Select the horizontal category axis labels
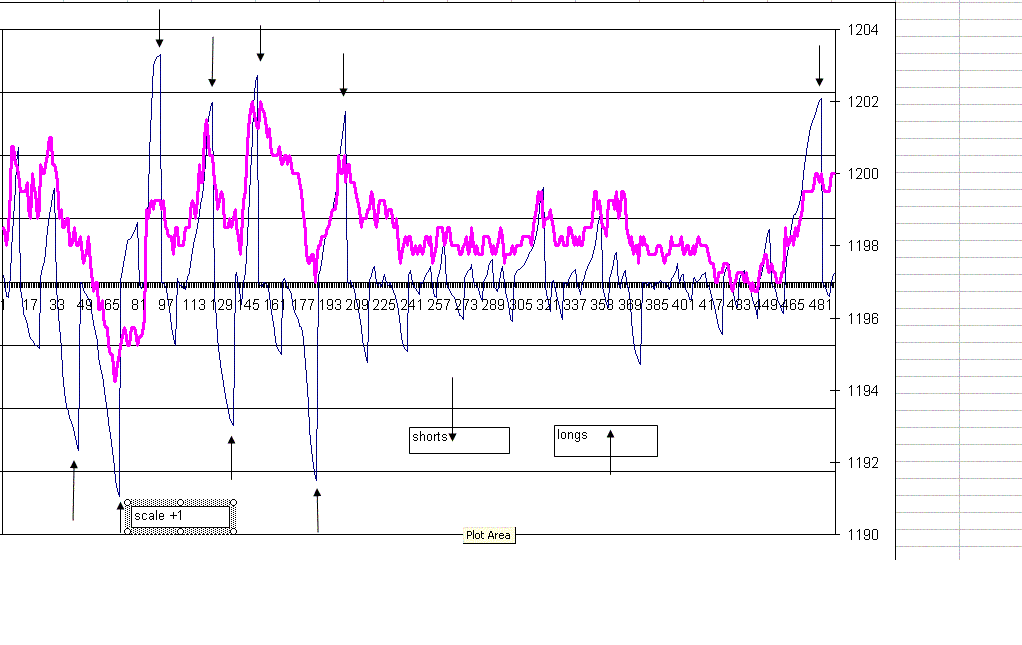 pos(400,298)
